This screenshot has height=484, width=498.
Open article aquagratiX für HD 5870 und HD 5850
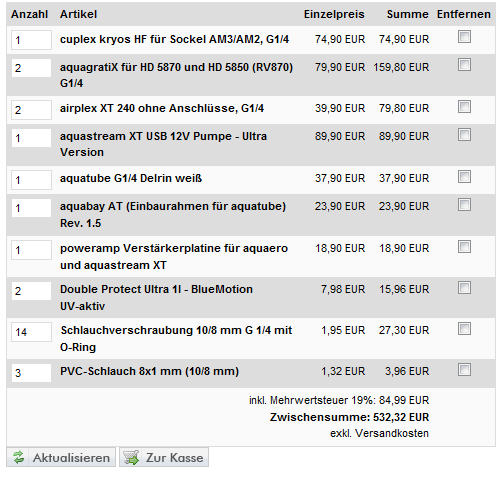[176, 75]
